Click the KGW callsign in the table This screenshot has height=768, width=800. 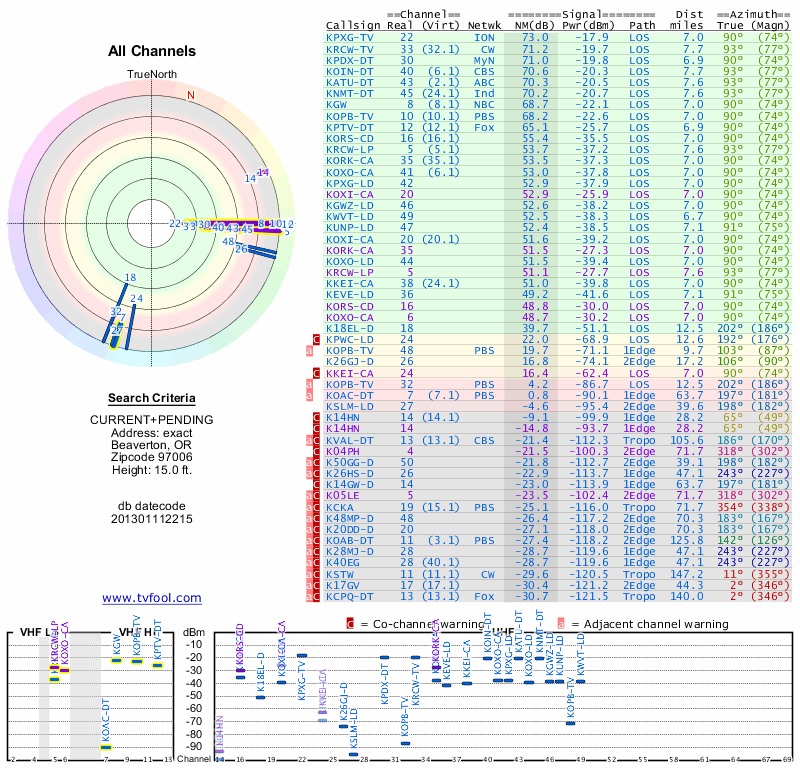click(336, 105)
